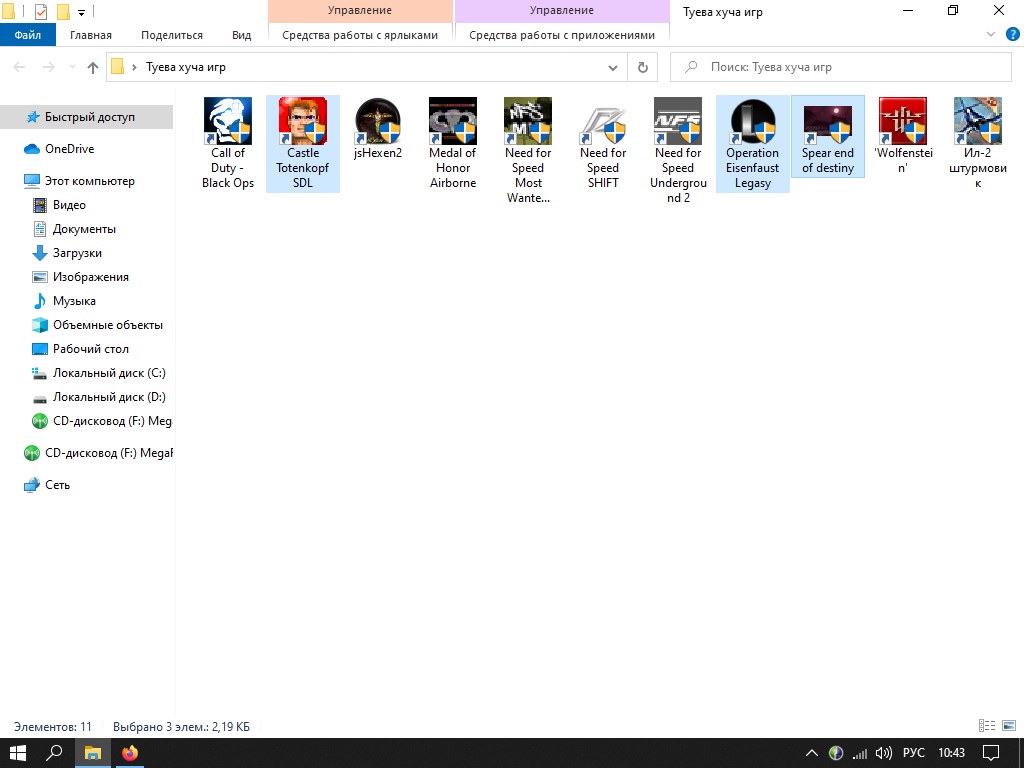Customize Quick Access Toolbar dropdown arrow

81,12
